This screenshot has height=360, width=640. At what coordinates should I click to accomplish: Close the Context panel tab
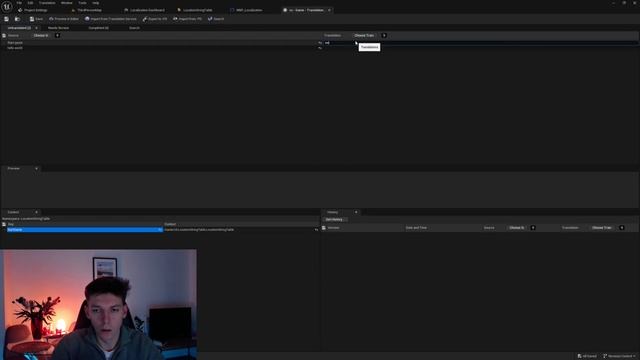coord(36,212)
